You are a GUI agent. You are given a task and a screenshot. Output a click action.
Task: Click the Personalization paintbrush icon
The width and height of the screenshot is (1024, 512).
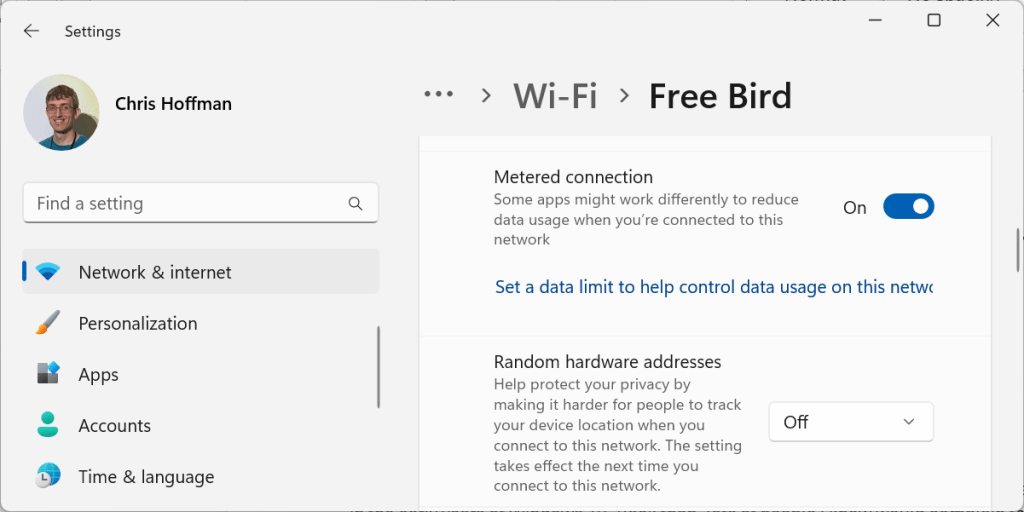(x=48, y=323)
